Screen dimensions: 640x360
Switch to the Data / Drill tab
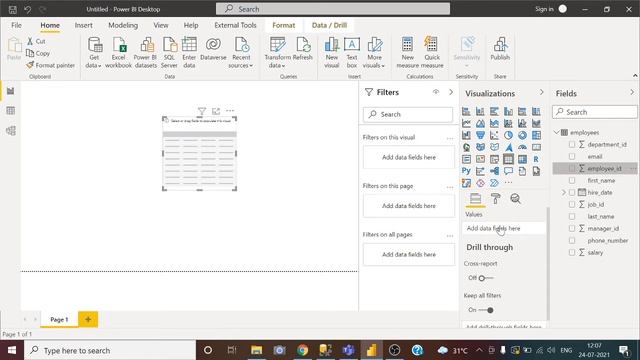pos(329,25)
